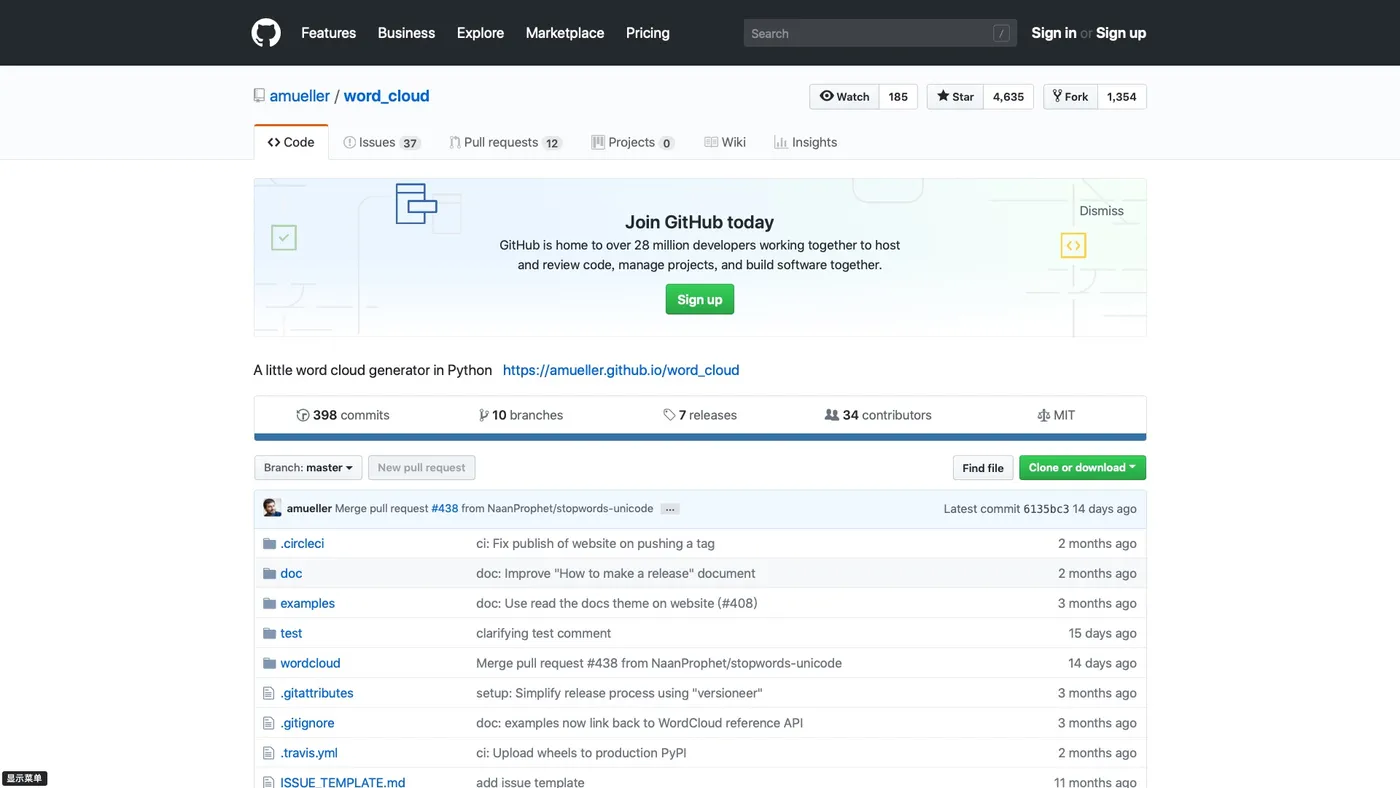This screenshot has width=1400, height=788.
Task: Click the 398 commits link
Action: pos(343,415)
